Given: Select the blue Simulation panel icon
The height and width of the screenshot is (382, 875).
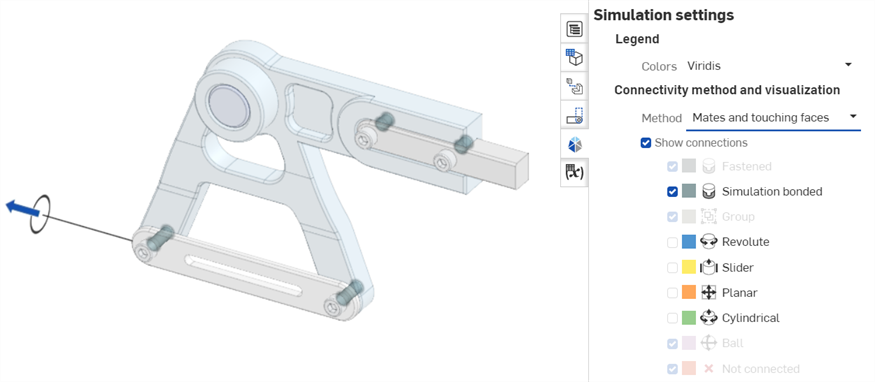Looking at the screenshot, I should [x=574, y=144].
